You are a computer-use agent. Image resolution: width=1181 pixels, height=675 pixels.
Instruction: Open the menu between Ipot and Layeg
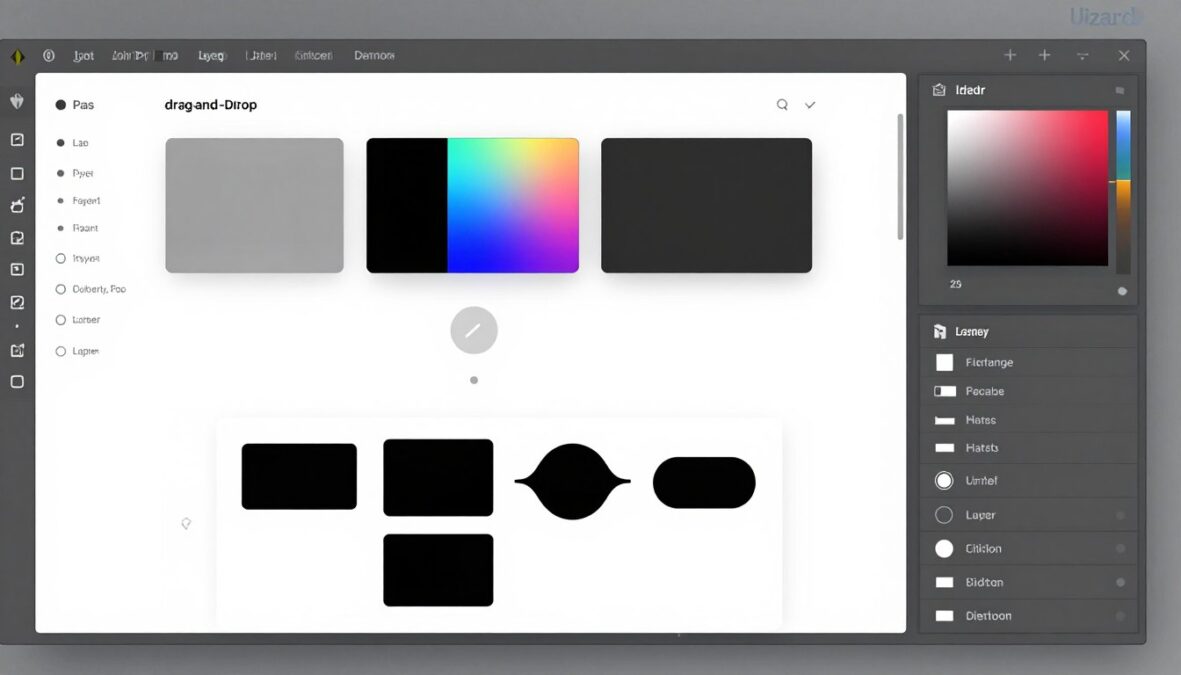(x=145, y=56)
